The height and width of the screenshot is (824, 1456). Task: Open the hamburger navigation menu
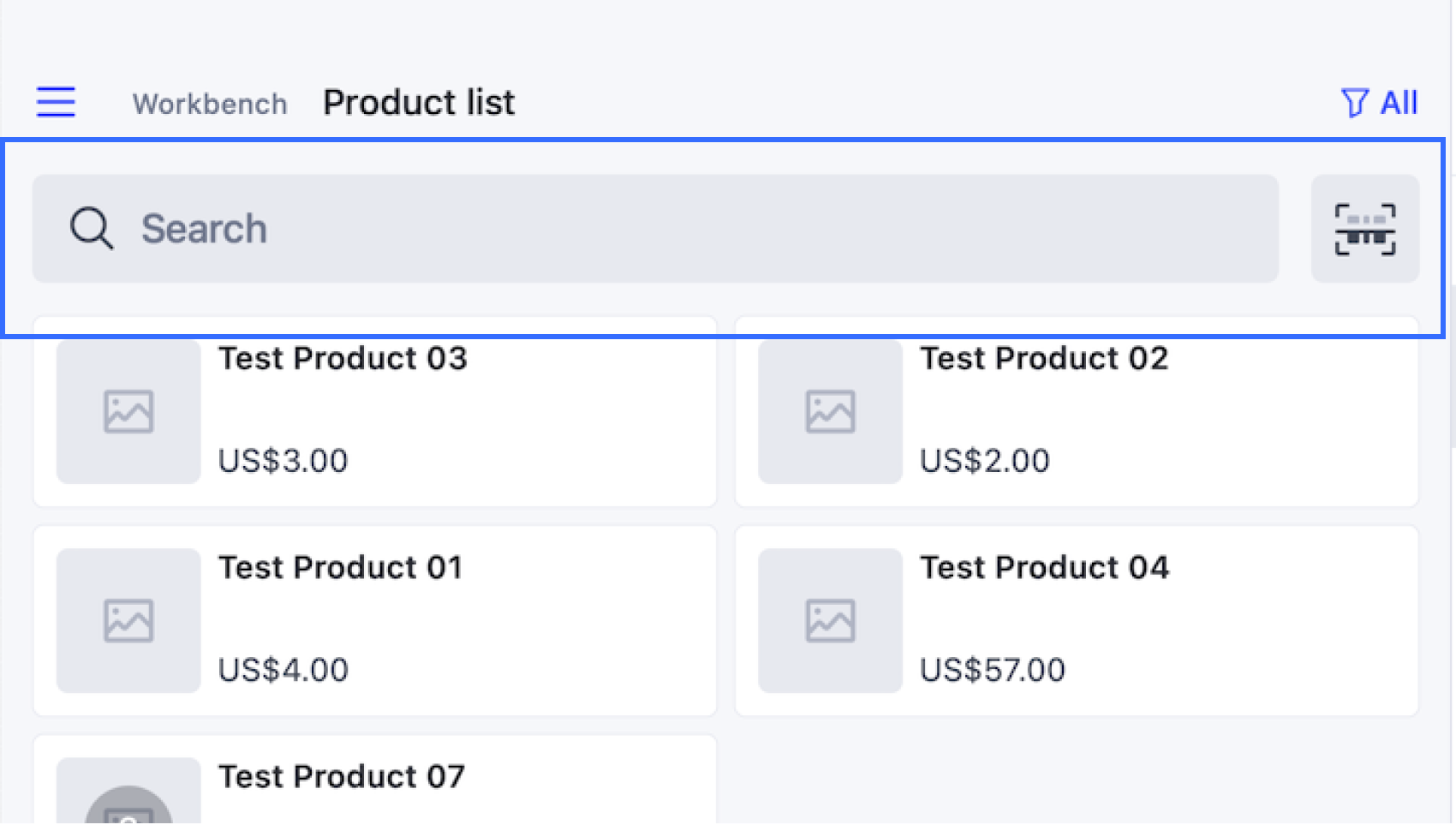(x=55, y=102)
